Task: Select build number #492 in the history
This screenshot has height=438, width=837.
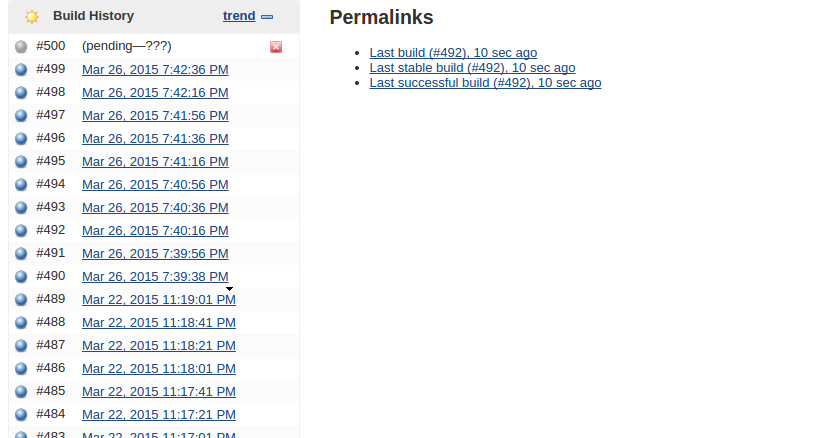Action: coord(50,230)
